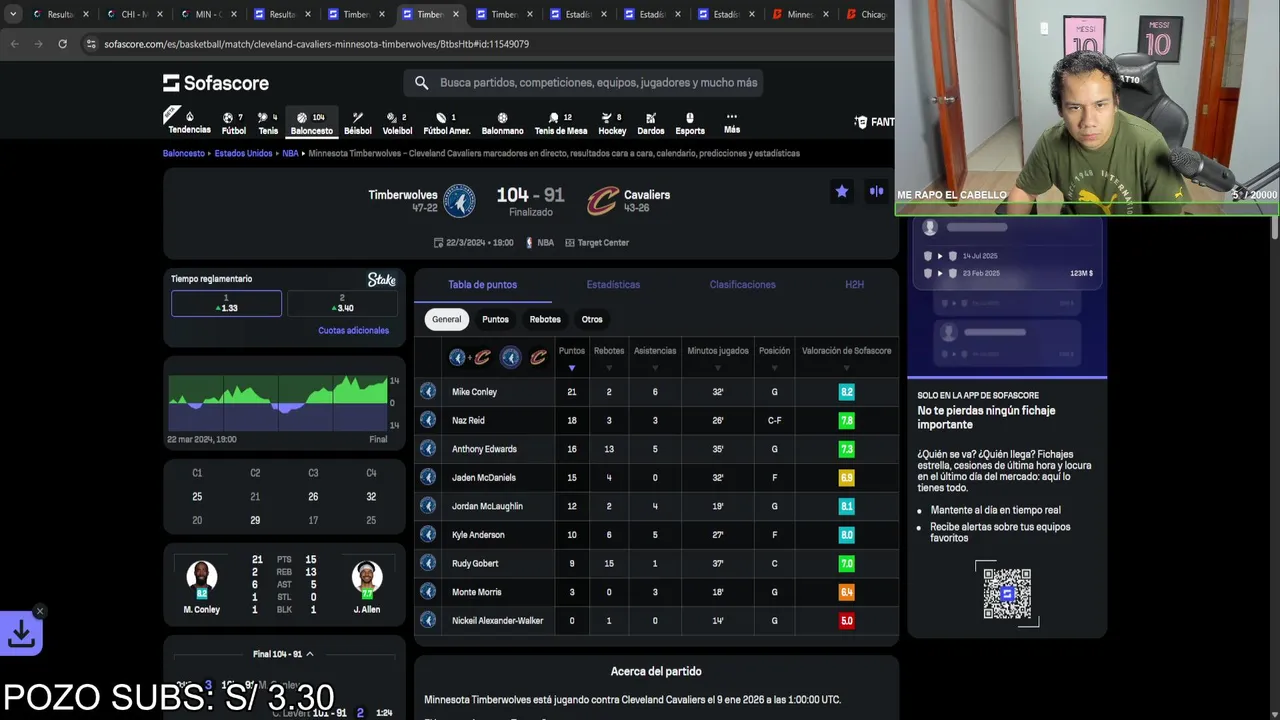
Task: Click the download arrow overlay icon
Action: click(x=21, y=633)
